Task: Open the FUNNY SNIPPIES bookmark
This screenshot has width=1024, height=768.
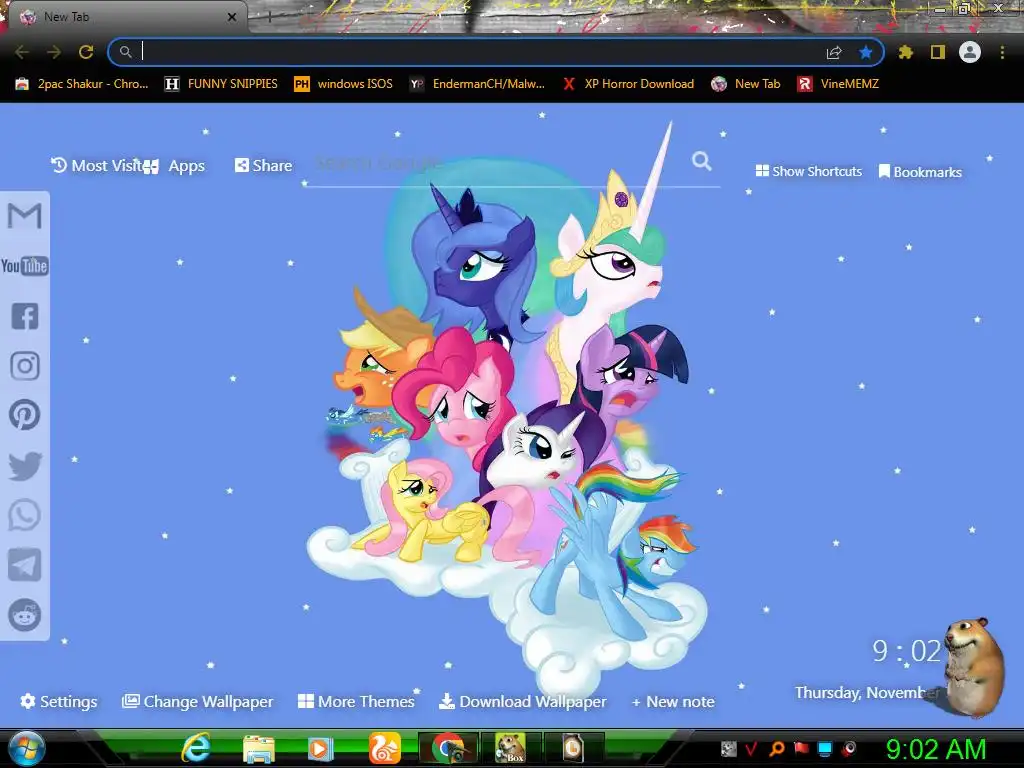Action: pyautogui.click(x=221, y=84)
